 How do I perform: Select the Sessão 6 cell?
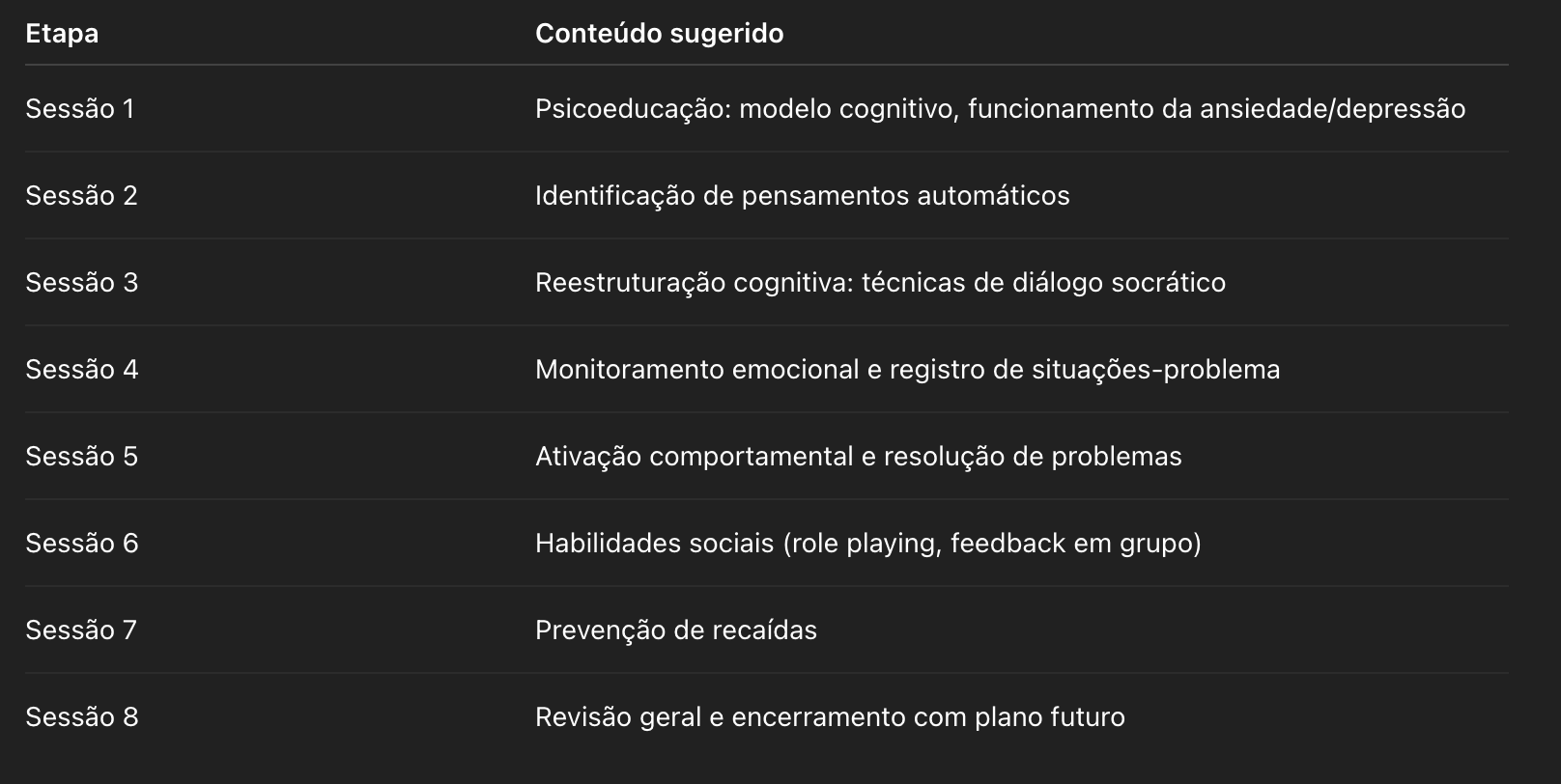(x=82, y=544)
